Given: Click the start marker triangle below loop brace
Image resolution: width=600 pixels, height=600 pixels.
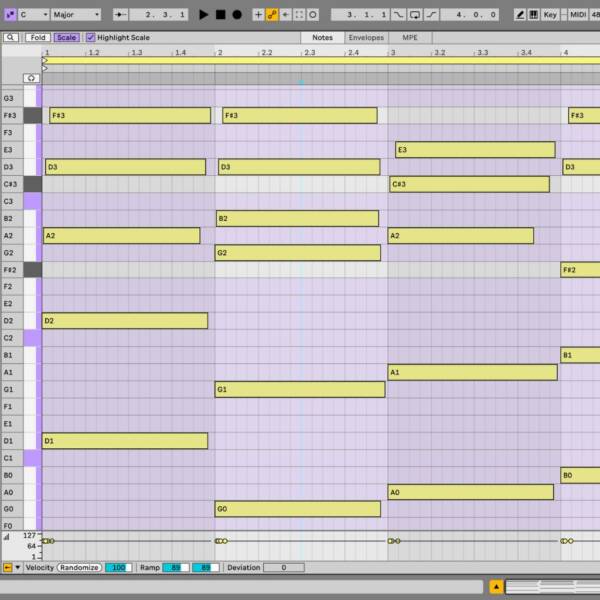Looking at the screenshot, I should coord(44,68).
